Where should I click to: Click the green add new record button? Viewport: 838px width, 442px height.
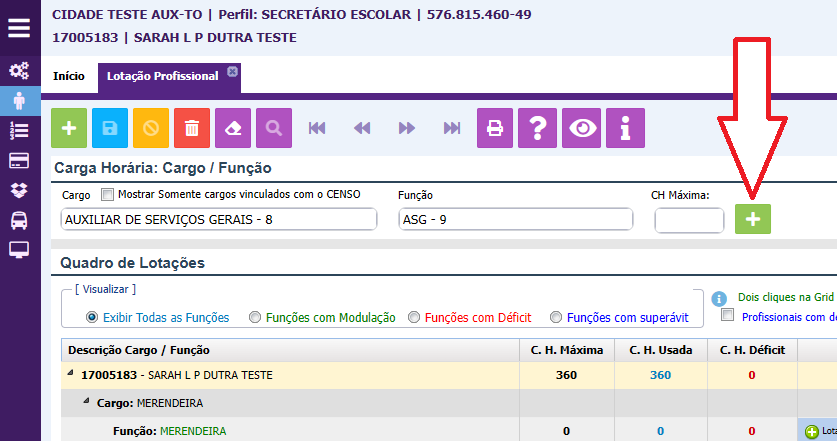pos(69,129)
